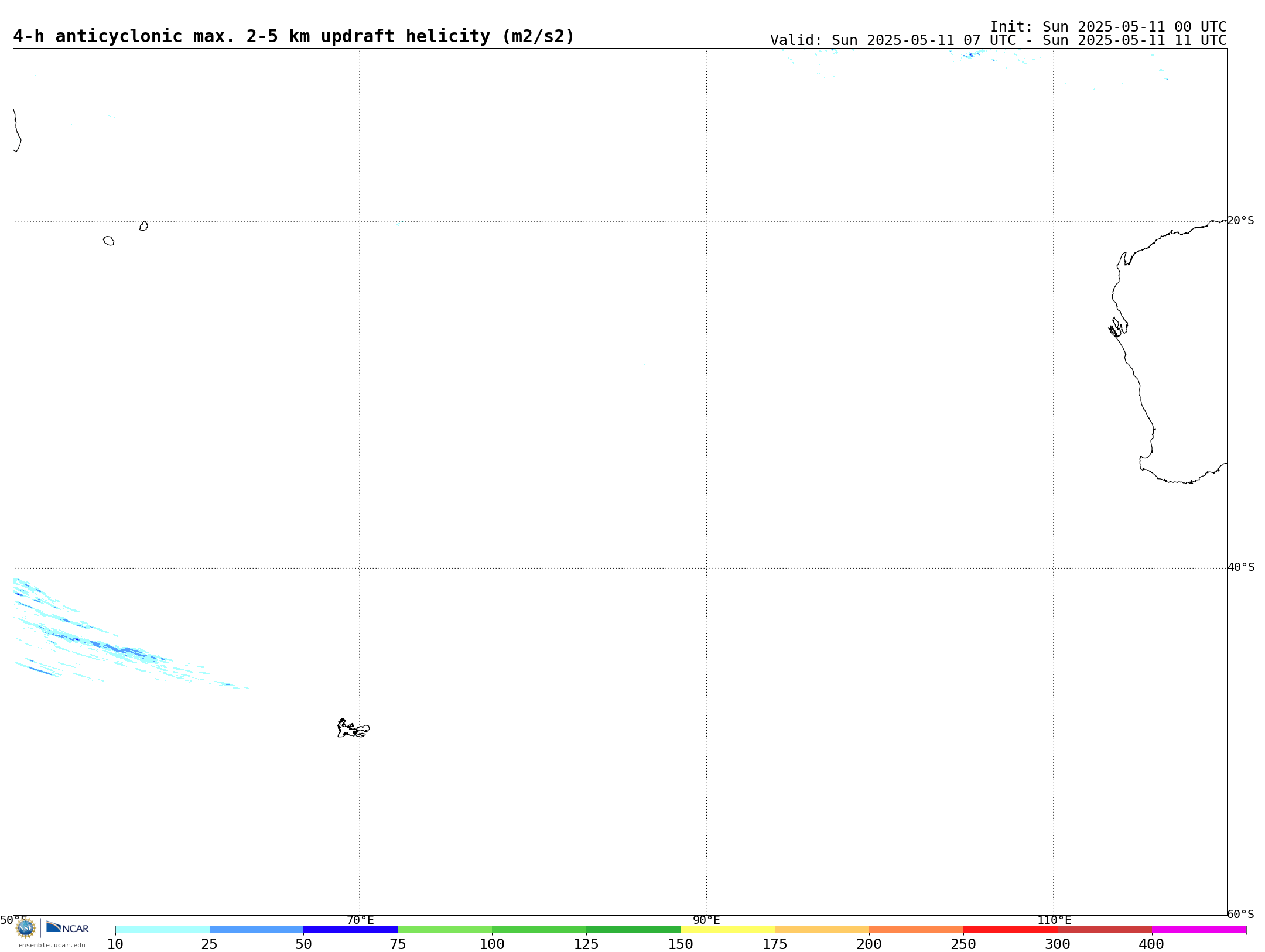Image resolution: width=1265 pixels, height=952 pixels.
Task: Pick the orange 200-250 colorbar segment
Action: pyautogui.click(x=917, y=930)
